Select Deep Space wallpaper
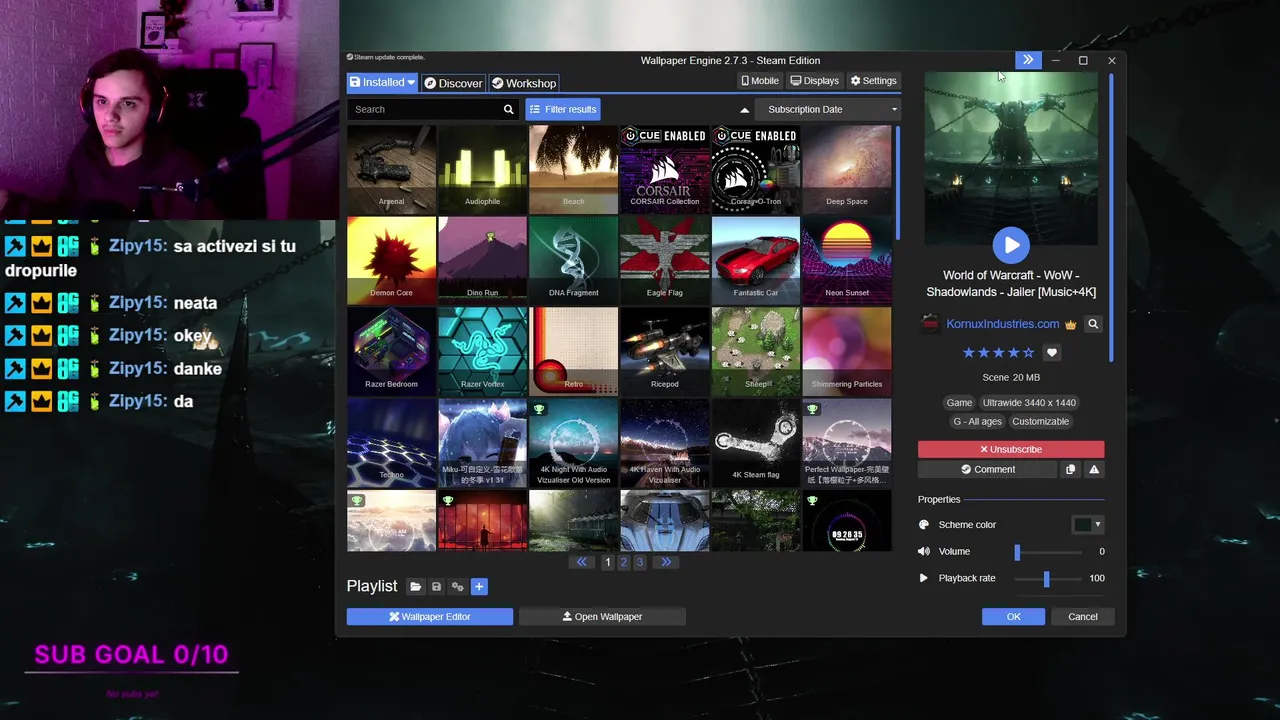 (x=846, y=169)
